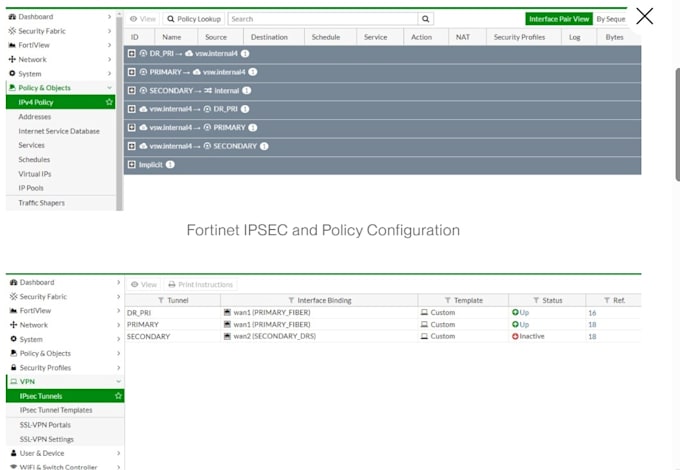This screenshot has width=680, height=470.
Task: Open Schedules page
Action: [x=34, y=160]
